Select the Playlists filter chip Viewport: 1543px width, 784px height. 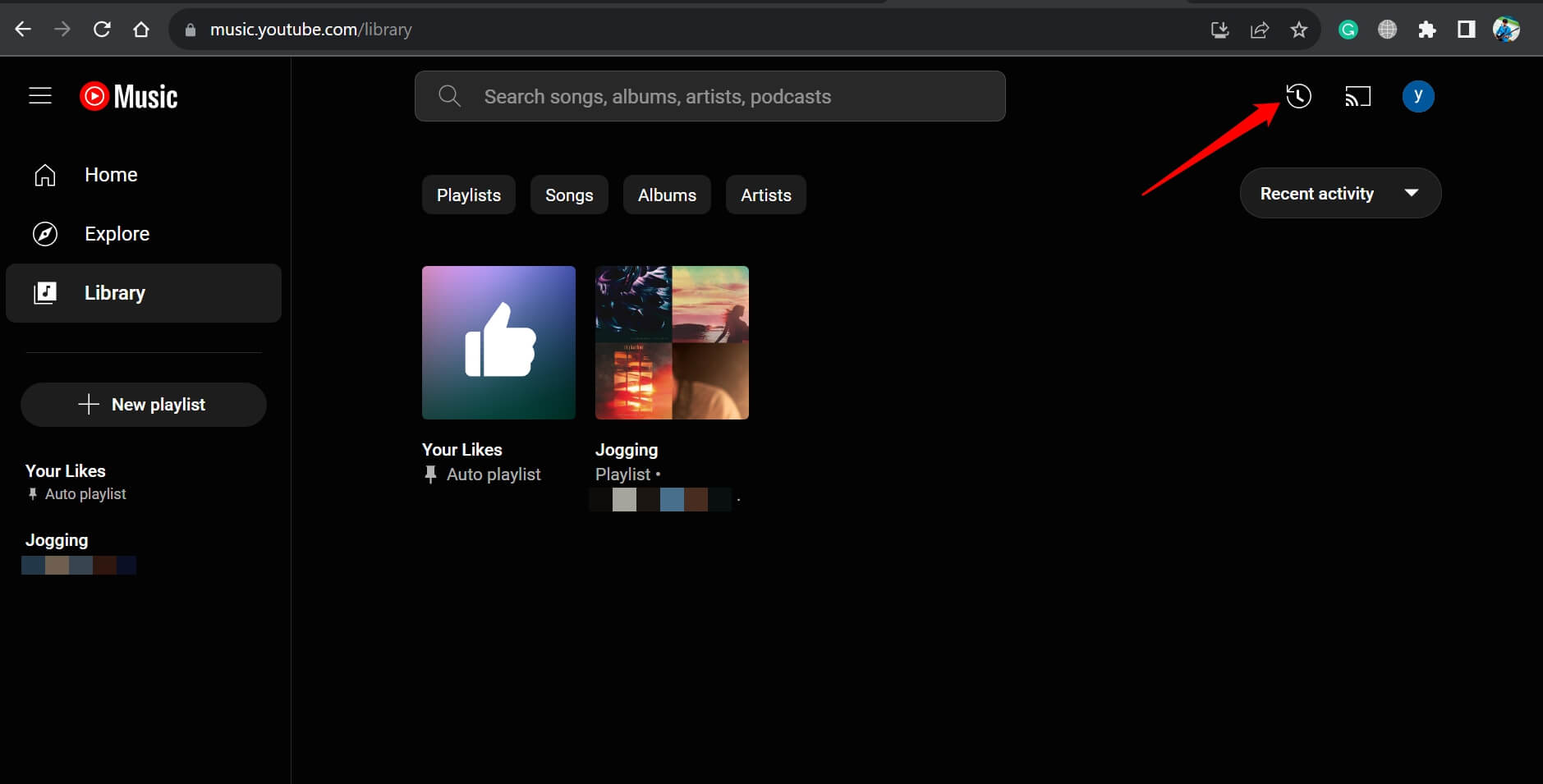point(468,195)
